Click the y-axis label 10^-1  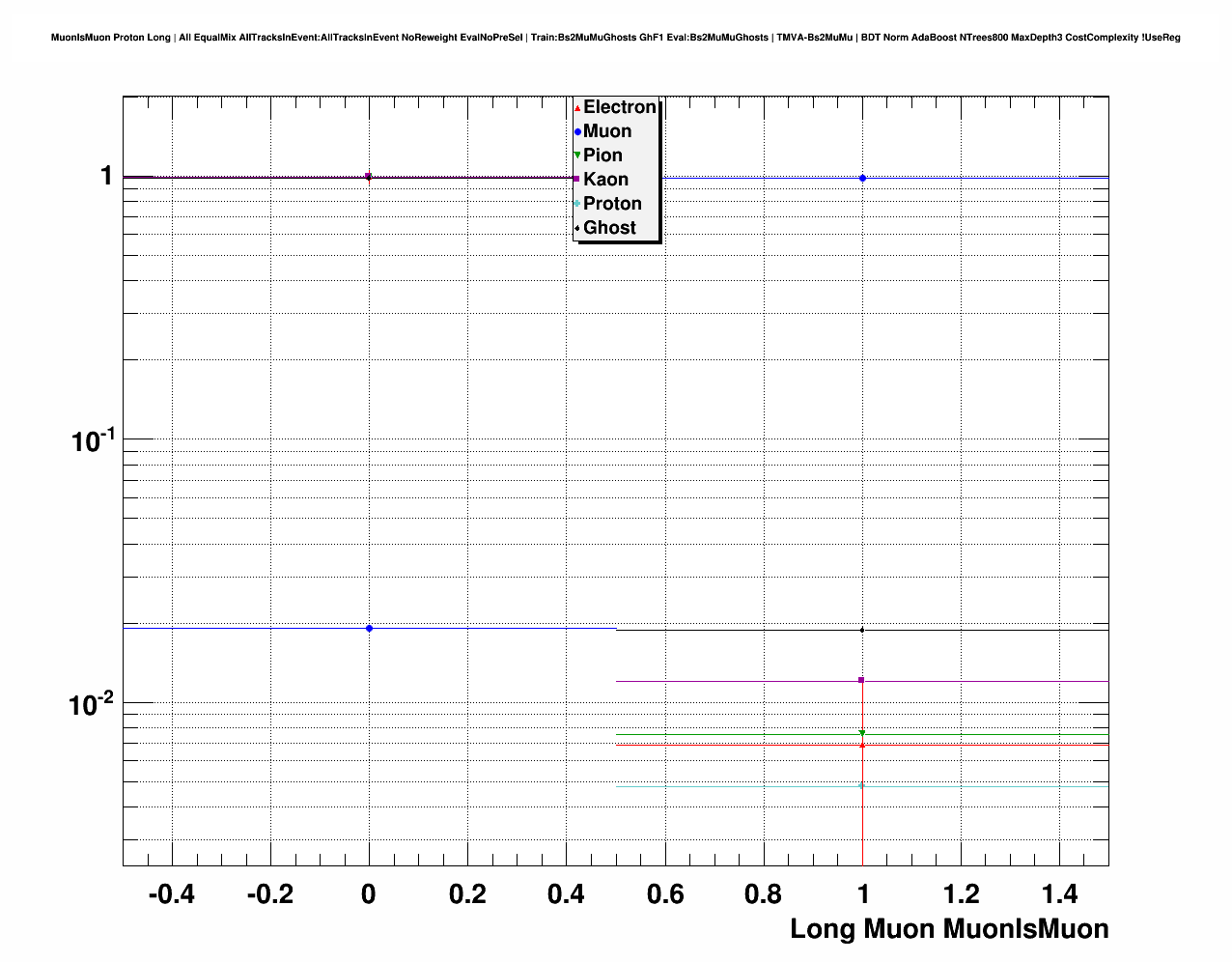tap(93, 440)
